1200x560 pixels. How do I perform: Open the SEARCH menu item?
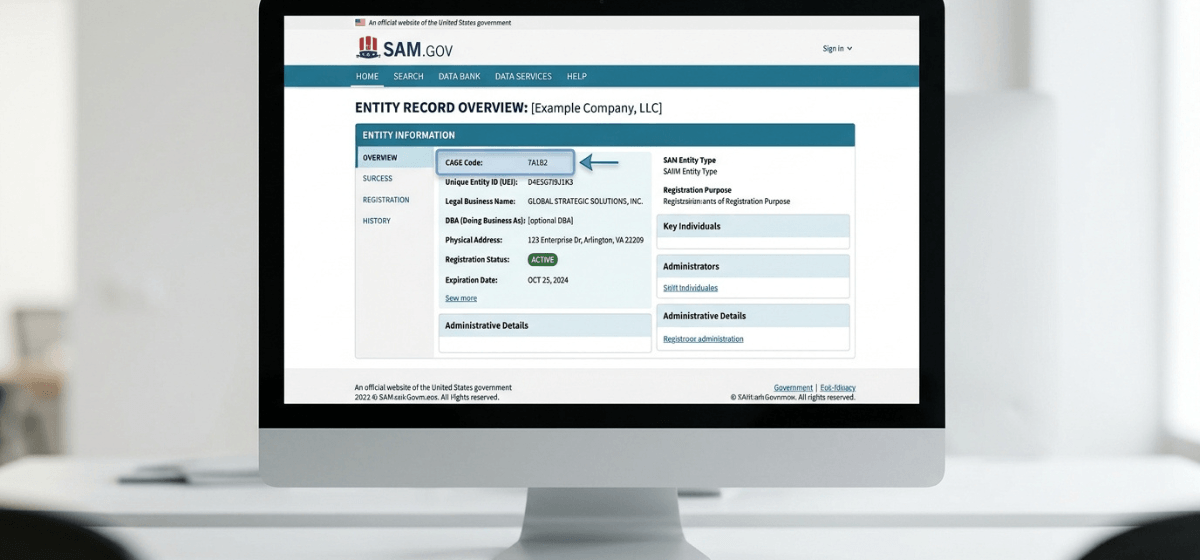pyautogui.click(x=408, y=76)
